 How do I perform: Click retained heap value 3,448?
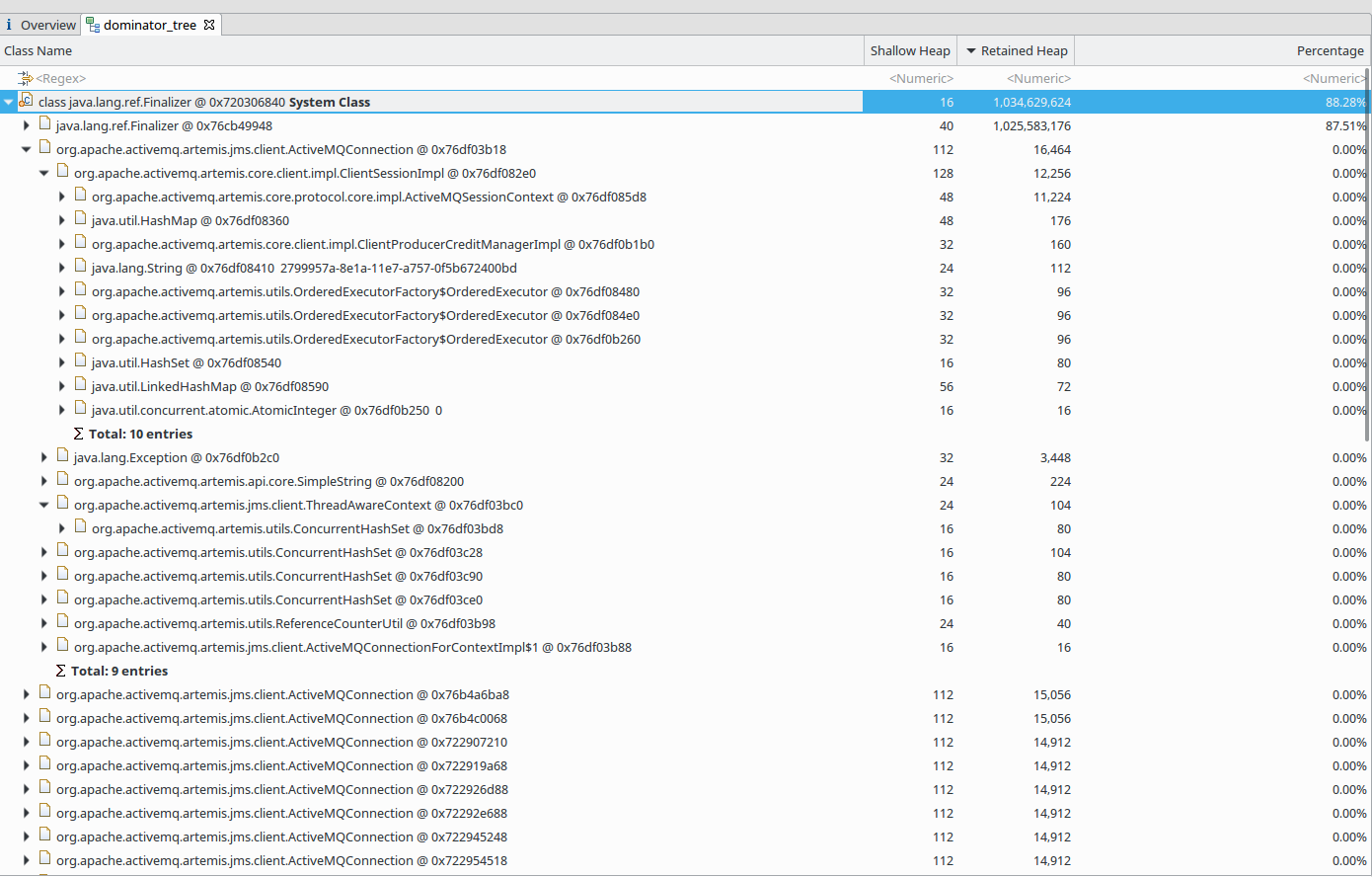(x=1055, y=457)
